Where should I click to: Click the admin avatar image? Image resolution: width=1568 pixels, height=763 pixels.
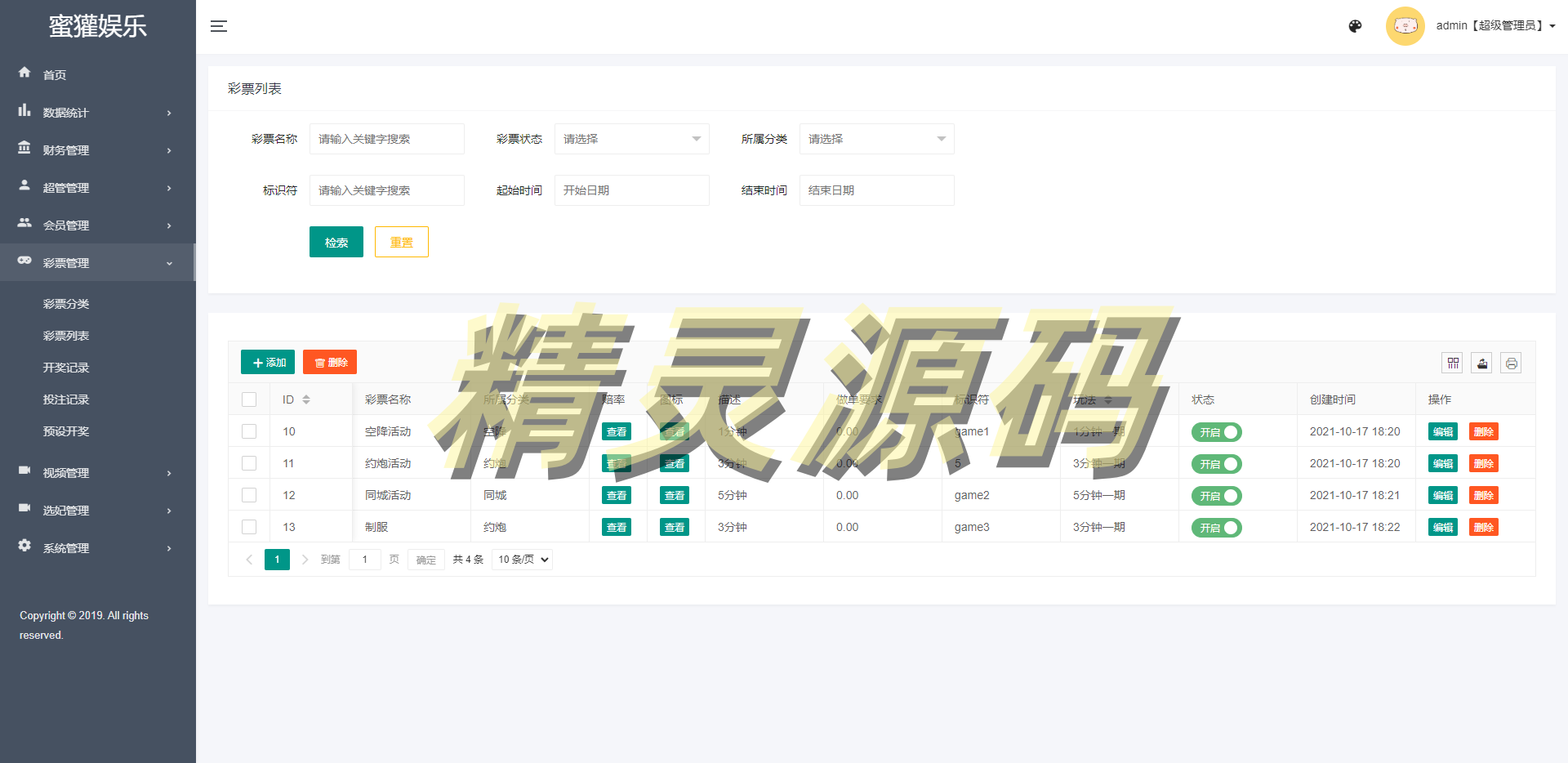point(1405,26)
